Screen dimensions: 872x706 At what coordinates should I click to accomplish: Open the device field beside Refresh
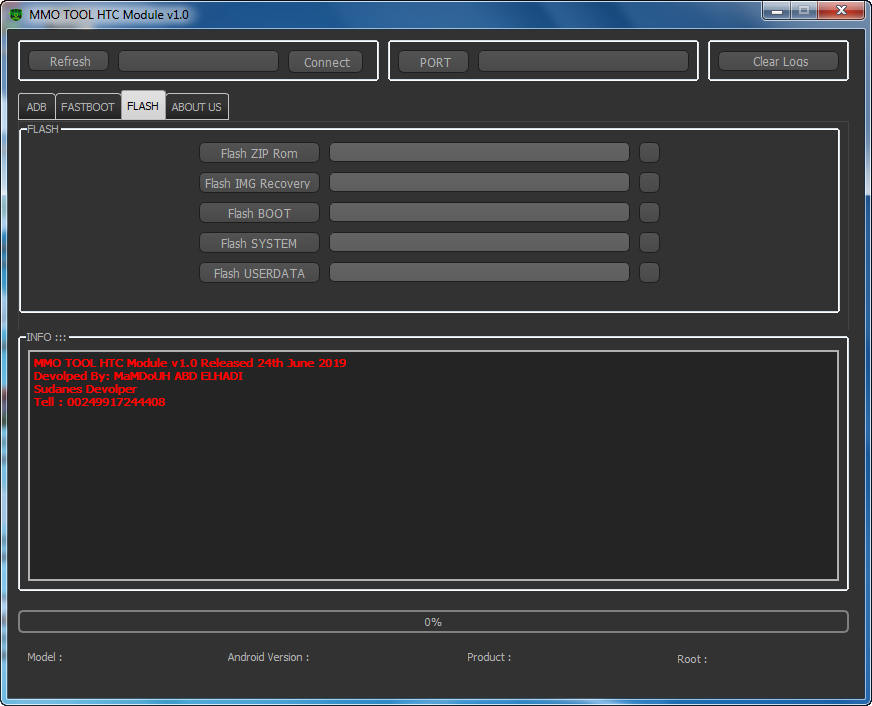[x=199, y=61]
